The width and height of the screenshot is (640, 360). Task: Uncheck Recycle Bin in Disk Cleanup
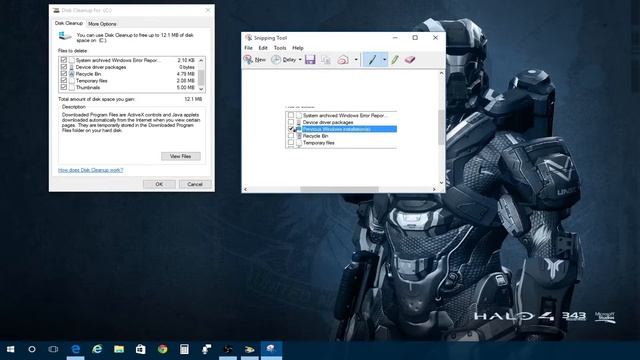click(x=64, y=74)
